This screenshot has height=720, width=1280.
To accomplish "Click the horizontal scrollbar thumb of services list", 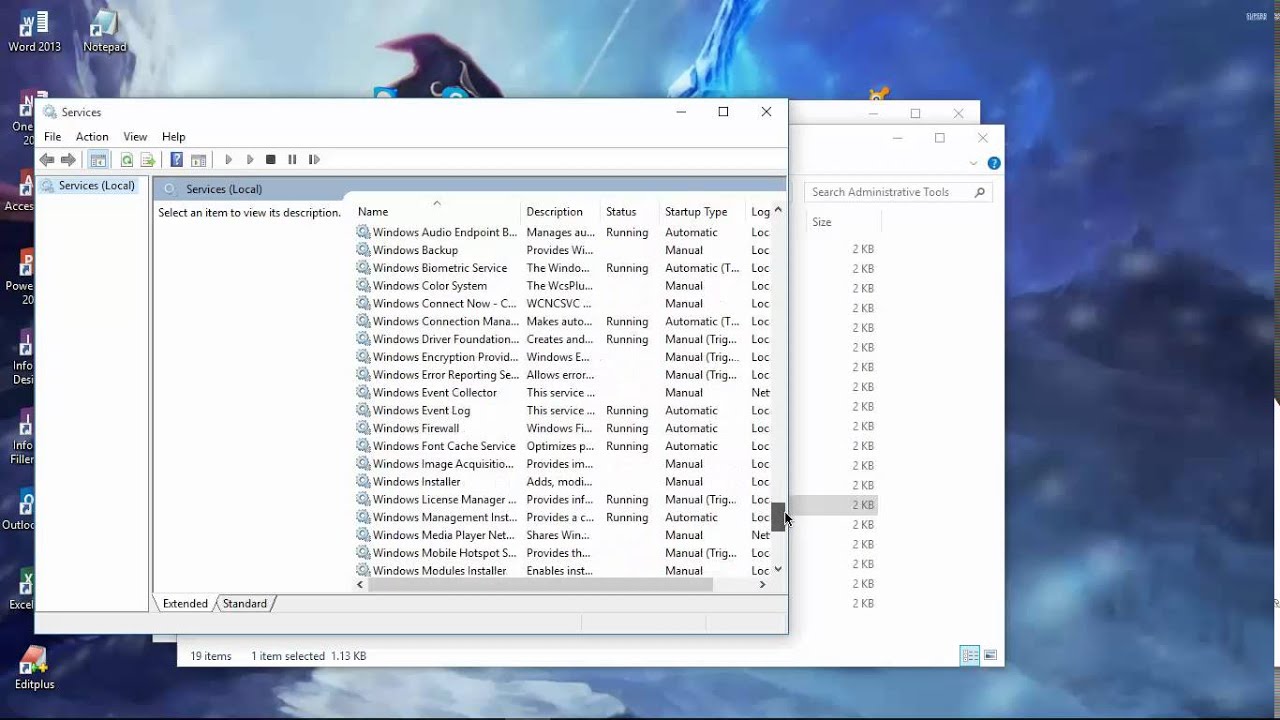I will point(540,585).
